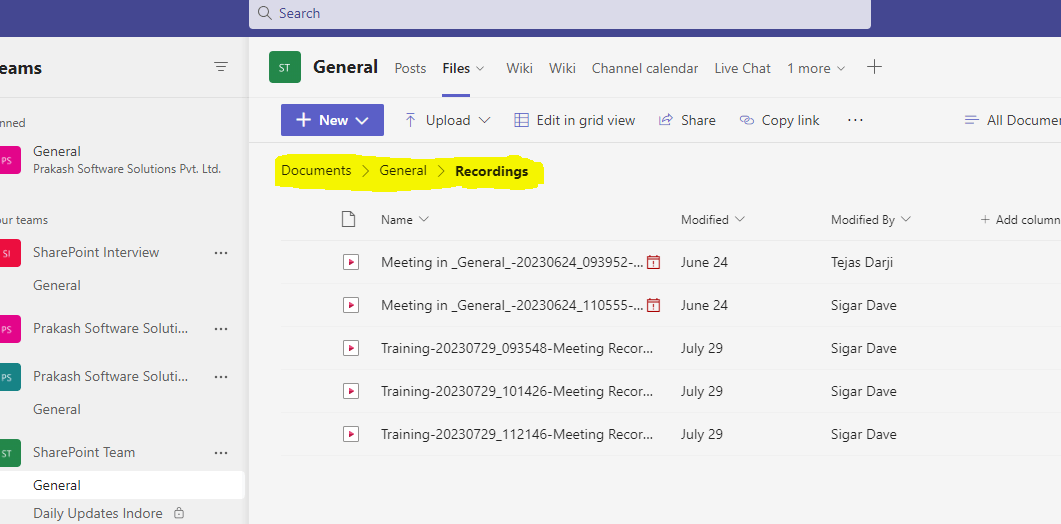Click the ST team avatar in channel header

pyautogui.click(x=285, y=68)
